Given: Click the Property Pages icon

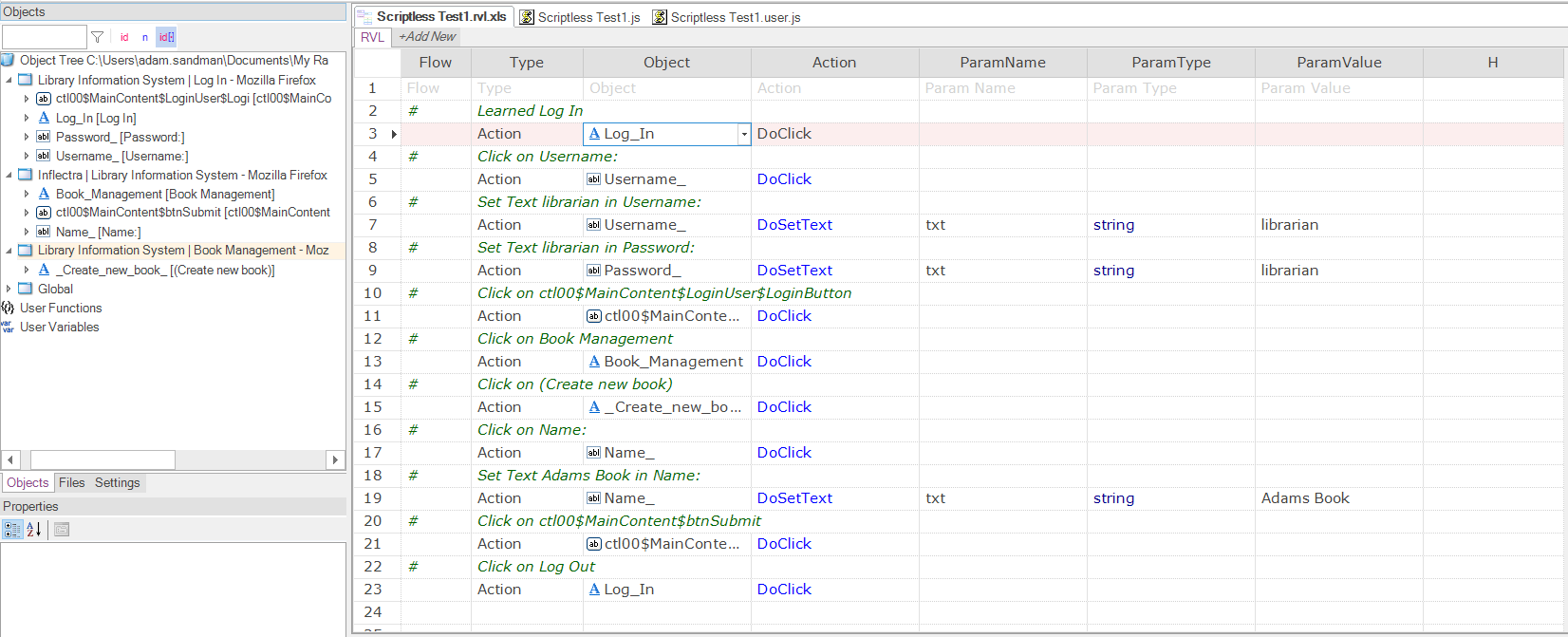Looking at the screenshot, I should tap(62, 530).
